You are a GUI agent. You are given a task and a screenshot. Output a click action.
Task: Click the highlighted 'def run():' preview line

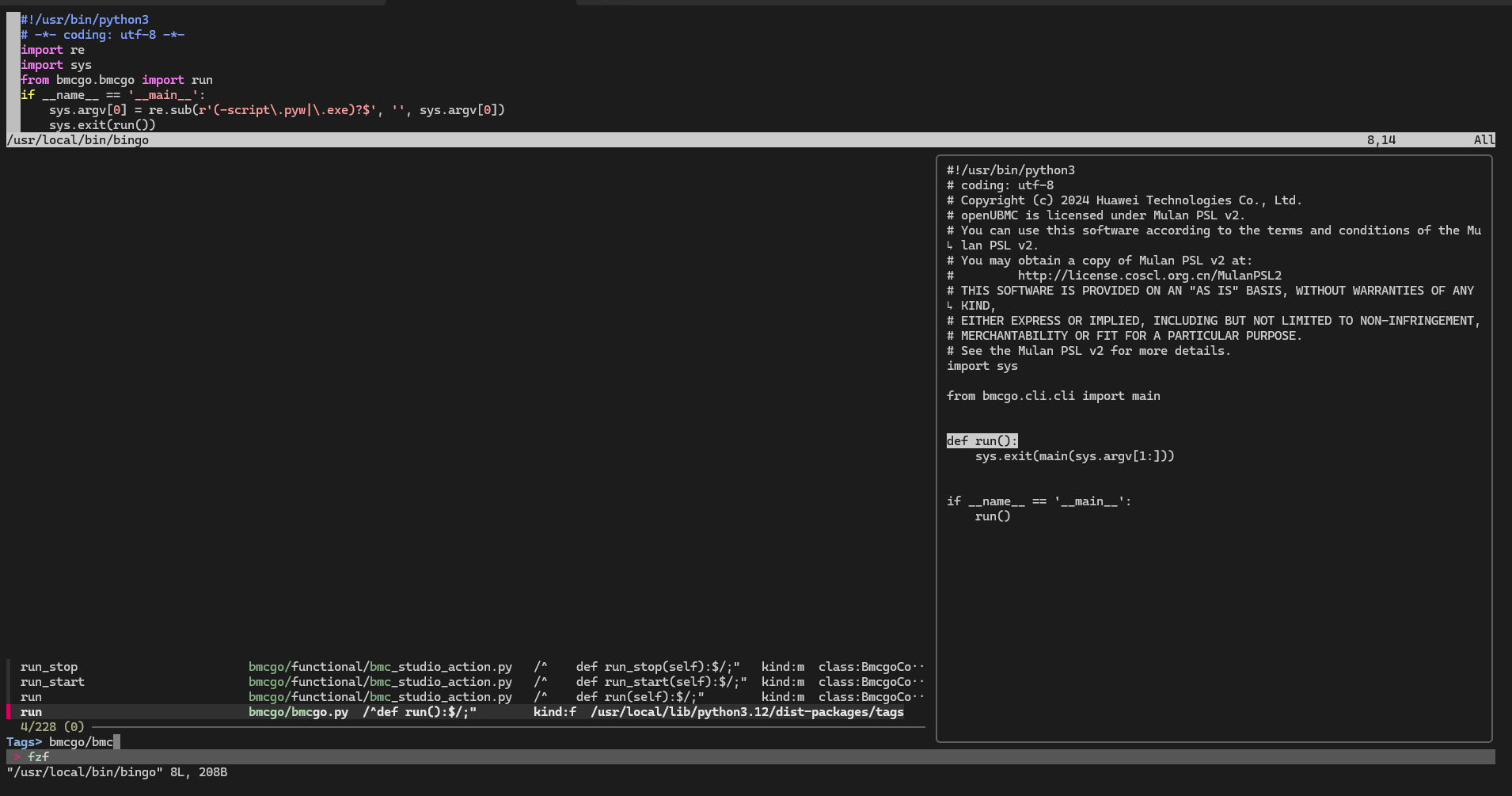(x=982, y=441)
